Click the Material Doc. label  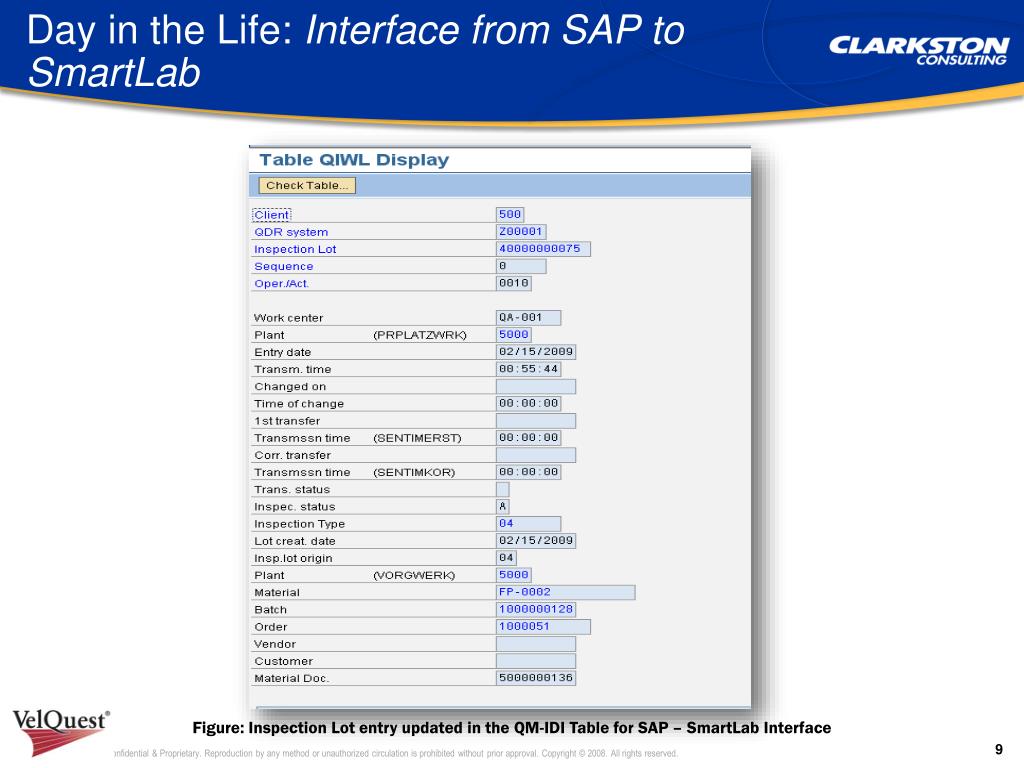point(292,679)
